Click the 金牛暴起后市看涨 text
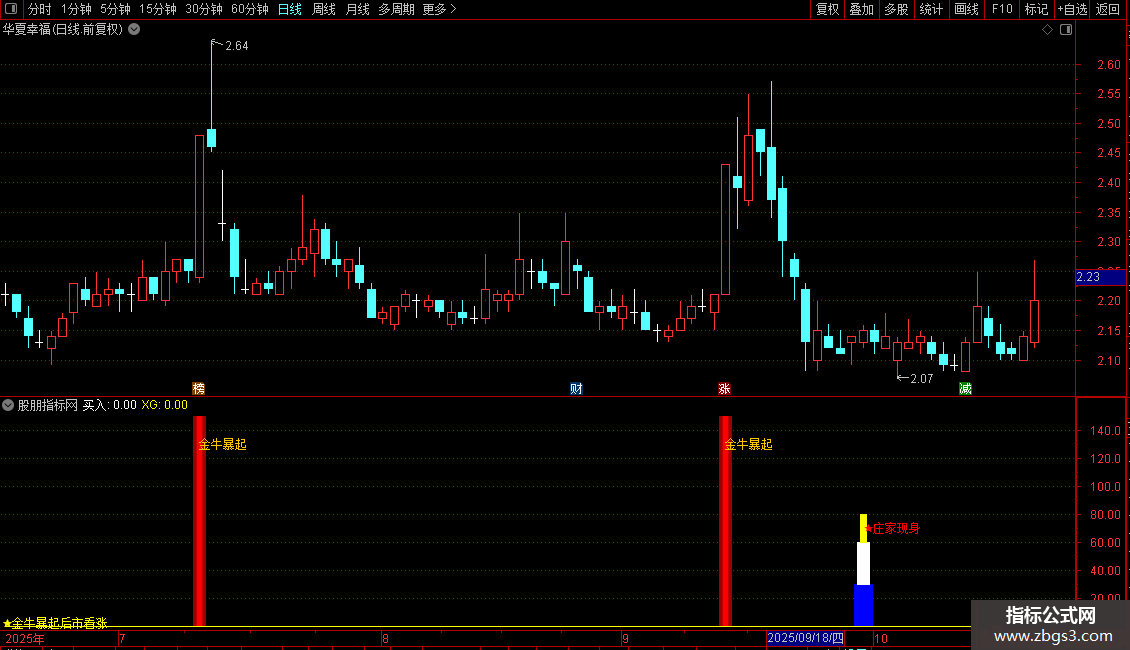Image resolution: width=1130 pixels, height=650 pixels. 55,623
